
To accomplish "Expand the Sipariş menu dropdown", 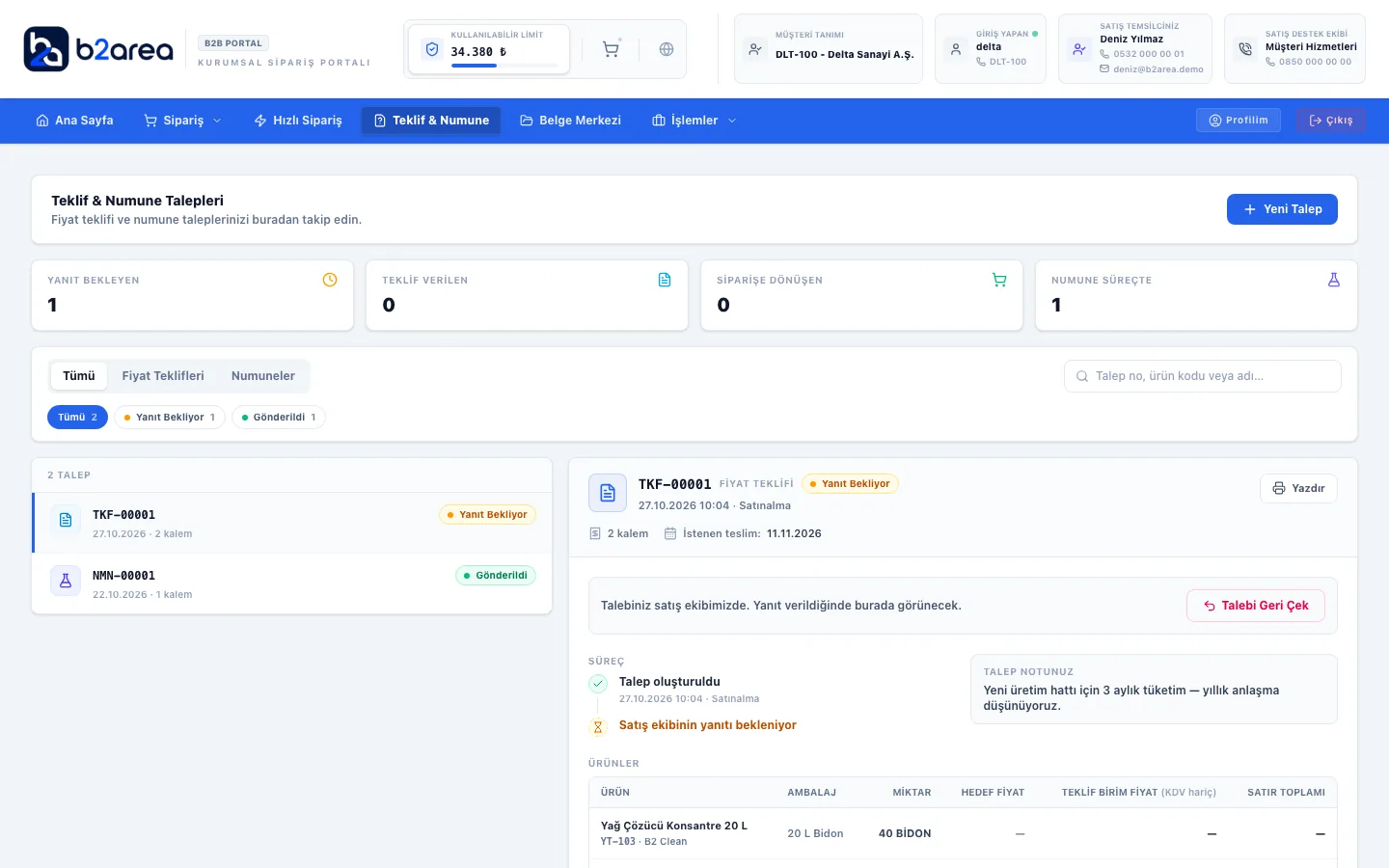I will pos(183,121).
